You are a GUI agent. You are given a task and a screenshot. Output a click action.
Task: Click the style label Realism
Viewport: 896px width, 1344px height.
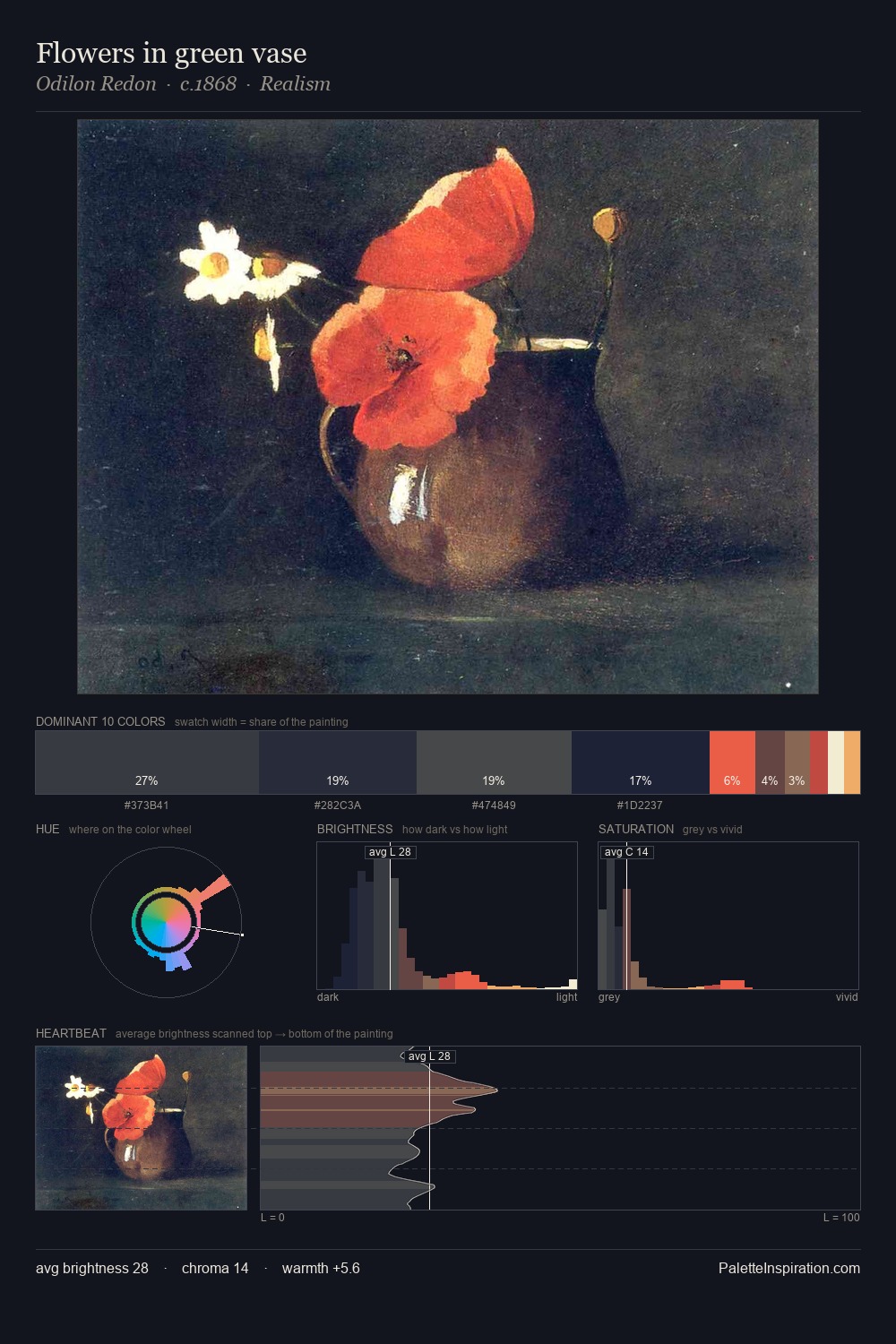click(295, 84)
